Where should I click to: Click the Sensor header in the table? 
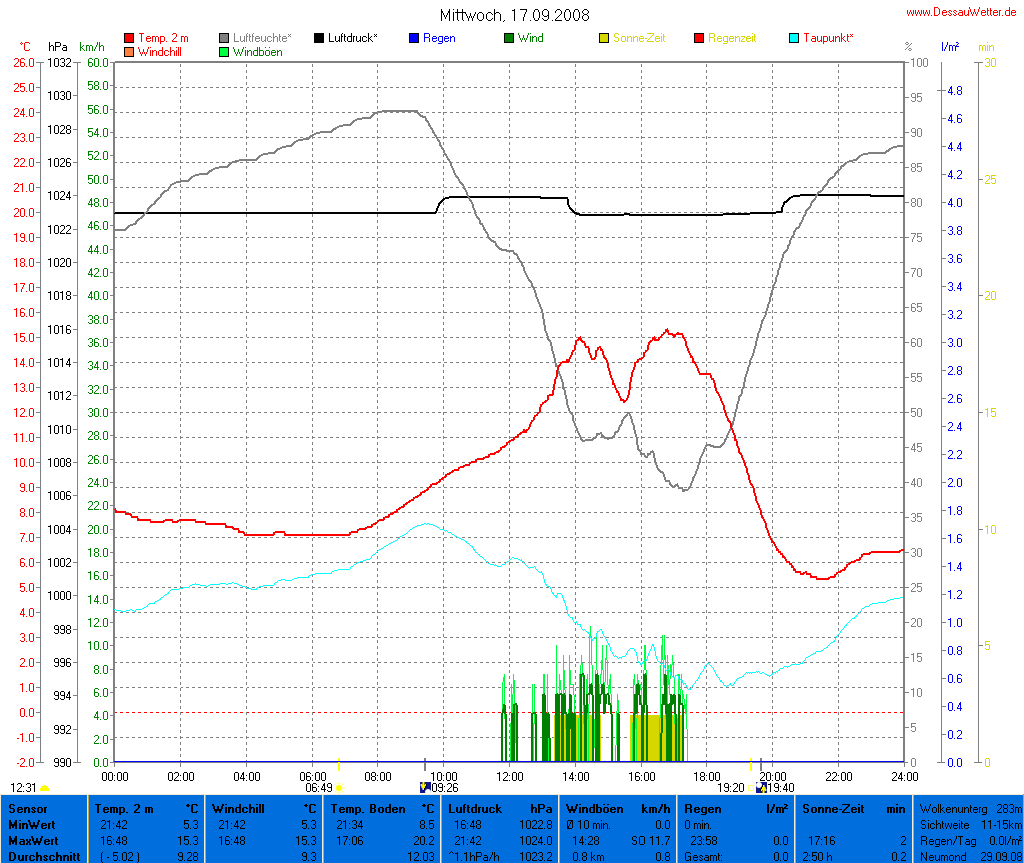pos(27,808)
